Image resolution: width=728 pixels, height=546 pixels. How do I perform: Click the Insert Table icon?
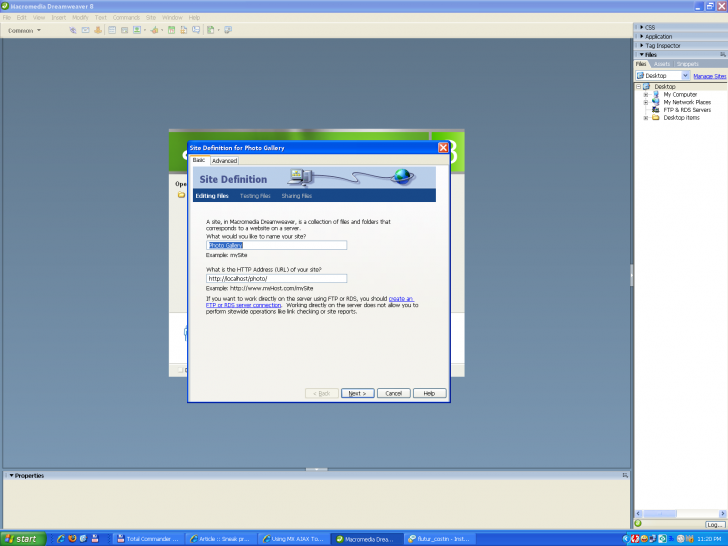tap(112, 30)
